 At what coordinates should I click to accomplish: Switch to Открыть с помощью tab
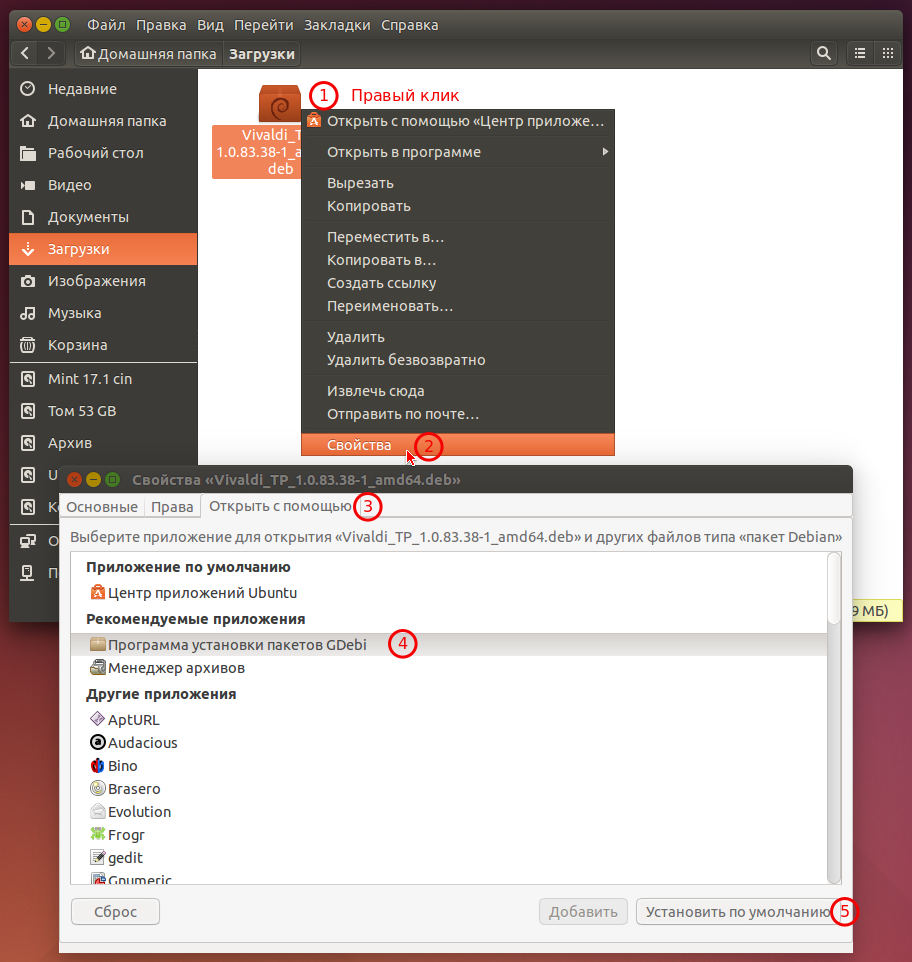coord(280,506)
